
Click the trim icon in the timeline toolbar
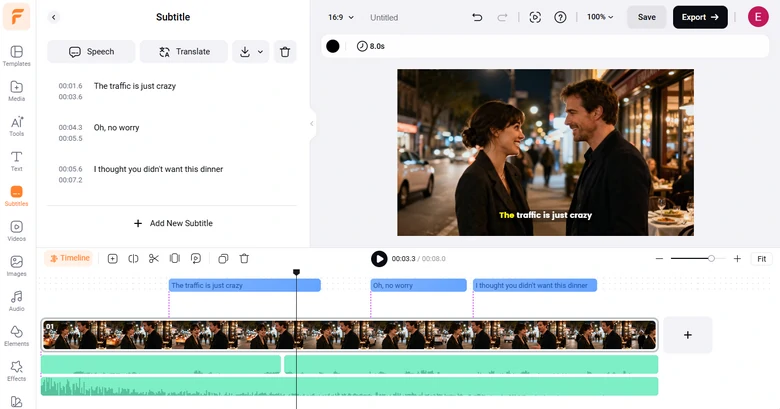[175, 259]
